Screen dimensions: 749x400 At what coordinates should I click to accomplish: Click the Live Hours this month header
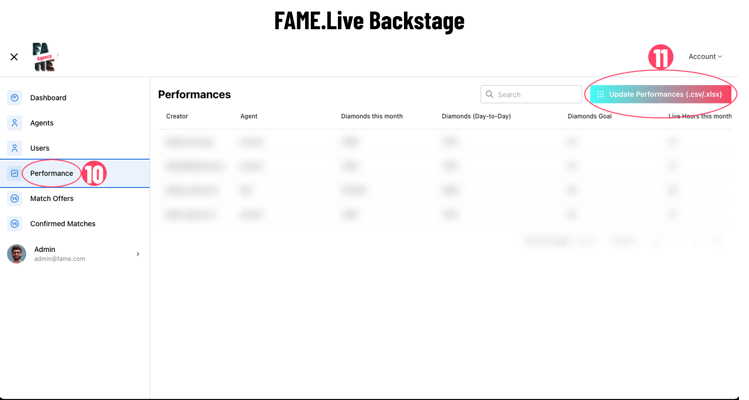tap(700, 116)
